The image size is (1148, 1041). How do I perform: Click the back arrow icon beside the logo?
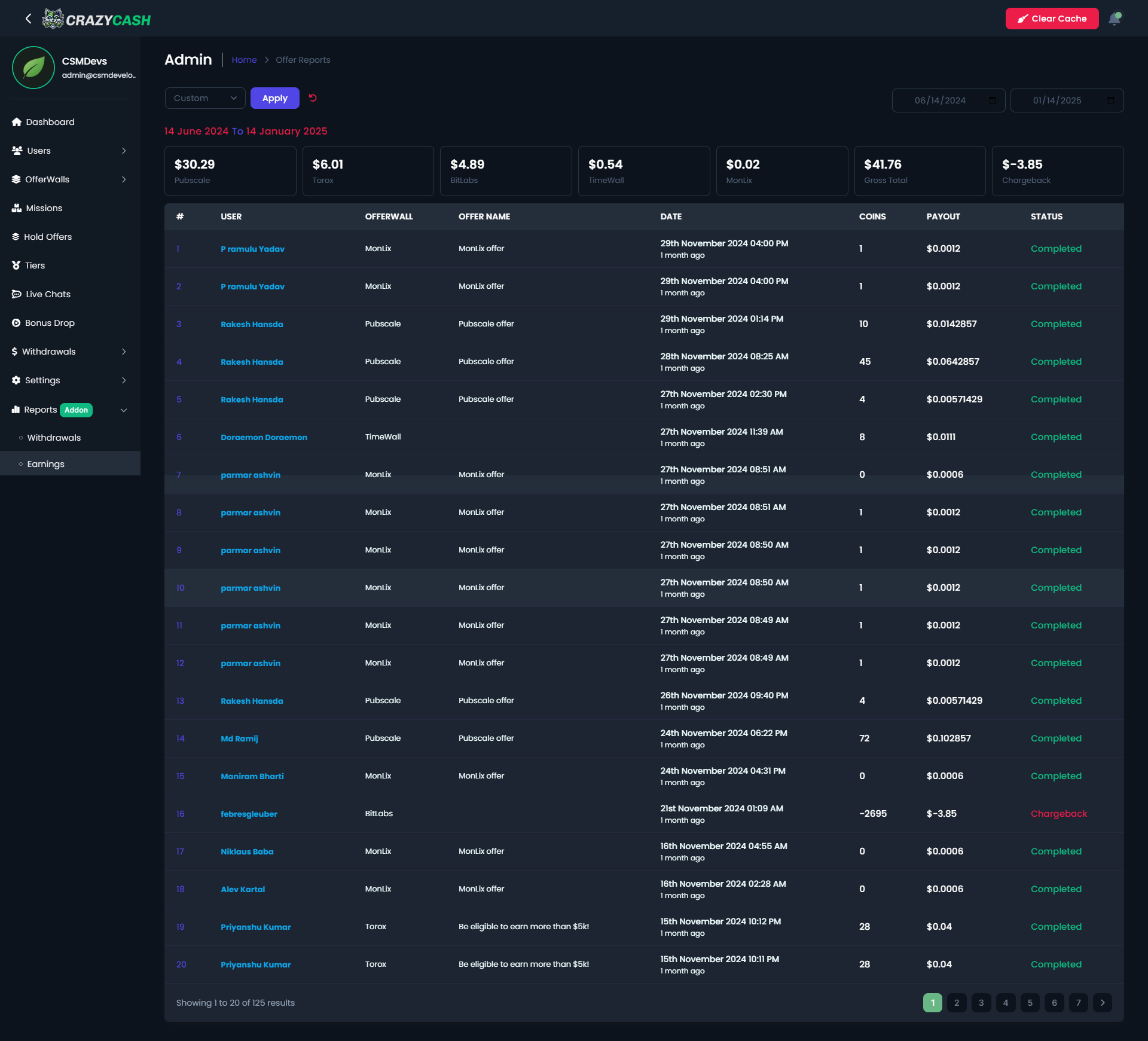pyautogui.click(x=28, y=19)
